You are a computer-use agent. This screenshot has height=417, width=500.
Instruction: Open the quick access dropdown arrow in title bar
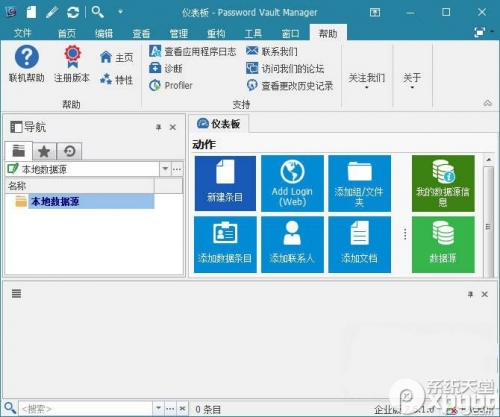pyautogui.click(x=120, y=12)
